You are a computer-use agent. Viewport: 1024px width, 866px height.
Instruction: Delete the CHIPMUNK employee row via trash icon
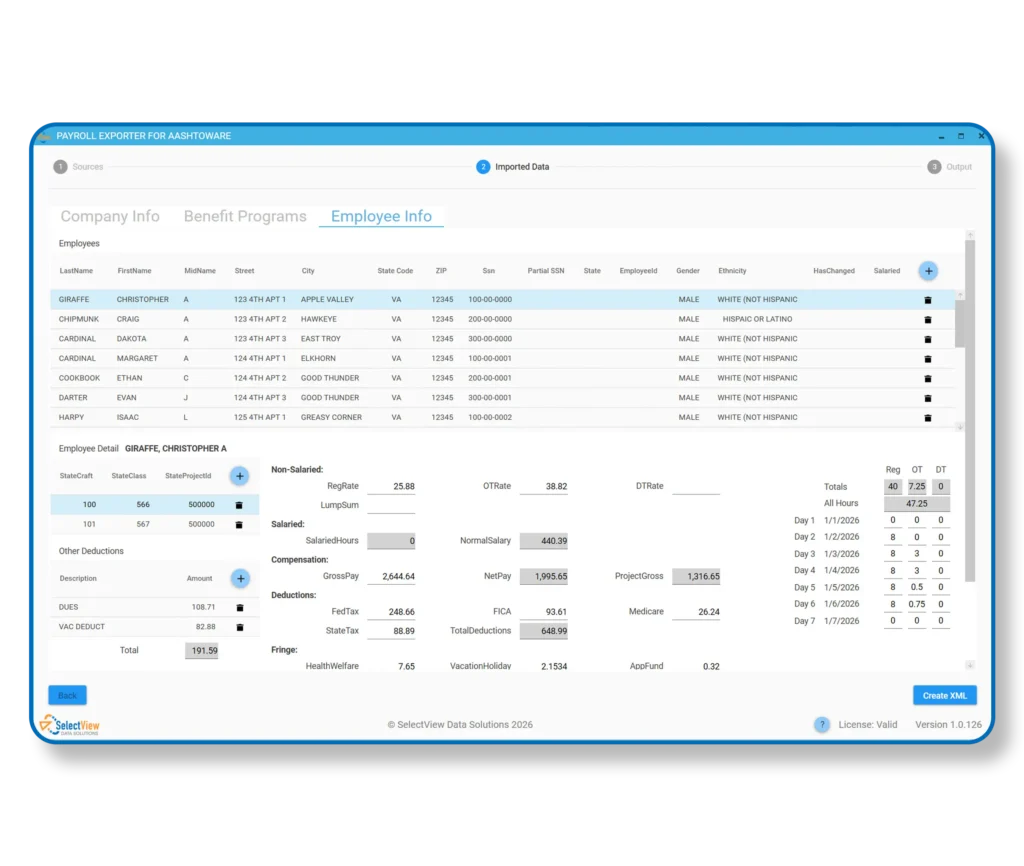pyautogui.click(x=927, y=318)
